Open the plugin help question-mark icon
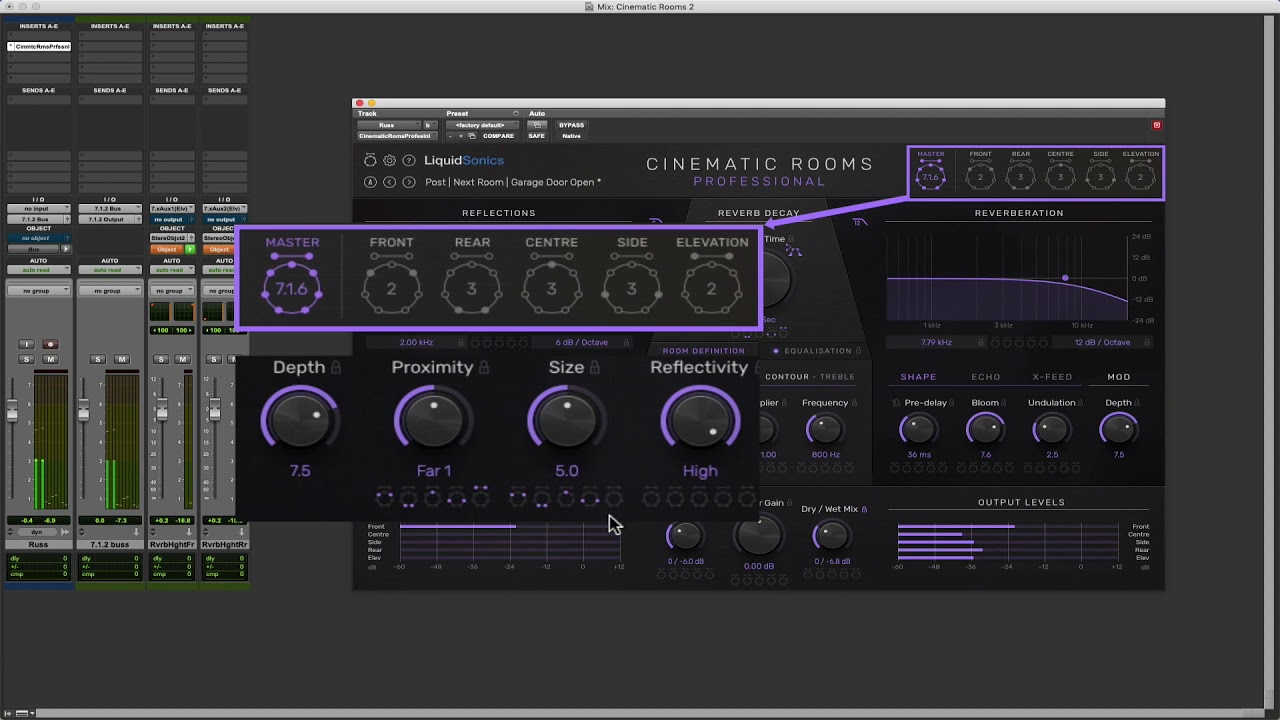The width and height of the screenshot is (1280, 720). tap(408, 160)
